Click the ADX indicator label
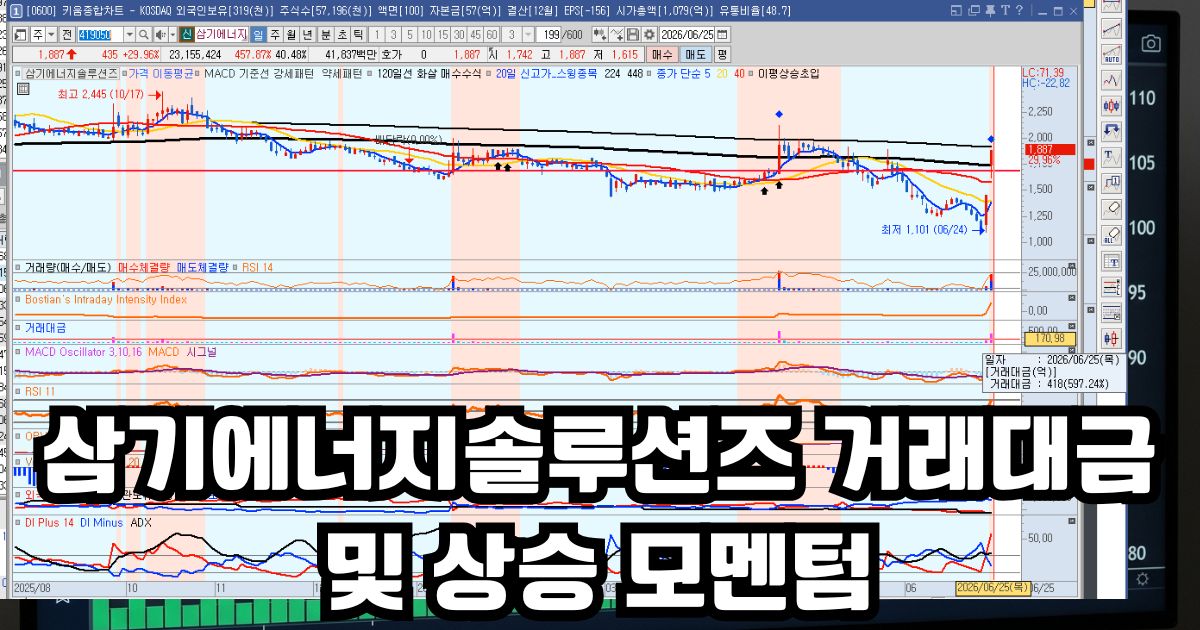The width and height of the screenshot is (1200, 630). 142,522
